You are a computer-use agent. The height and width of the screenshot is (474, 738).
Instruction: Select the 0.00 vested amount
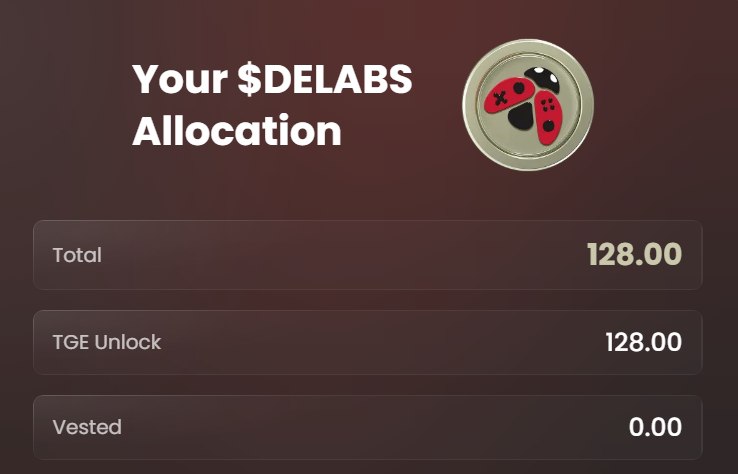[655, 427]
